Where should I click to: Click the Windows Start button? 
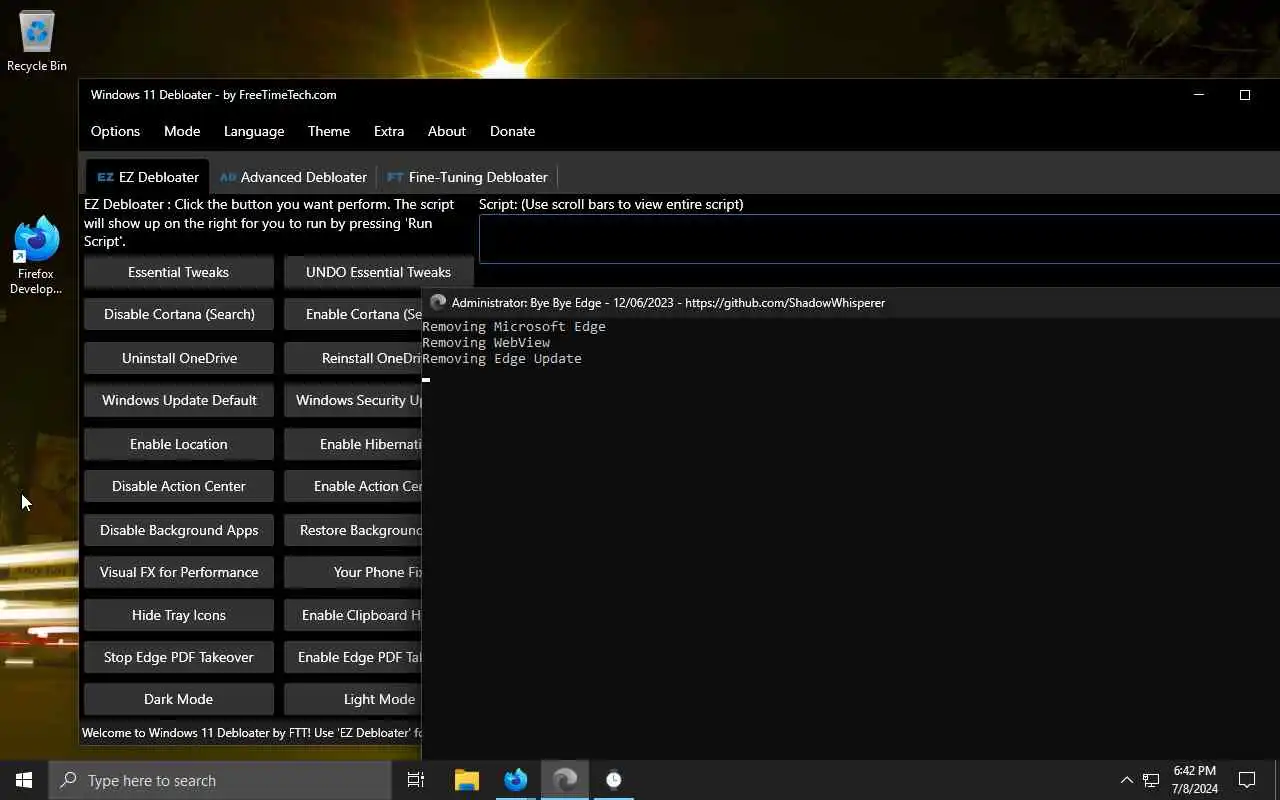point(24,780)
